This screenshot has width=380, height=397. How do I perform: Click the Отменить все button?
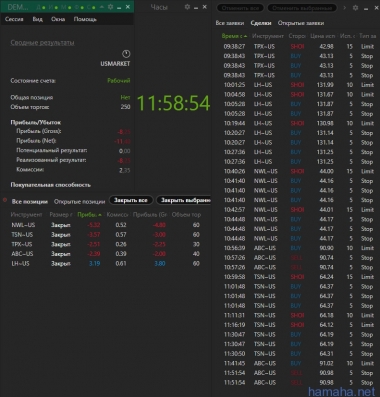pyautogui.click(x=240, y=8)
